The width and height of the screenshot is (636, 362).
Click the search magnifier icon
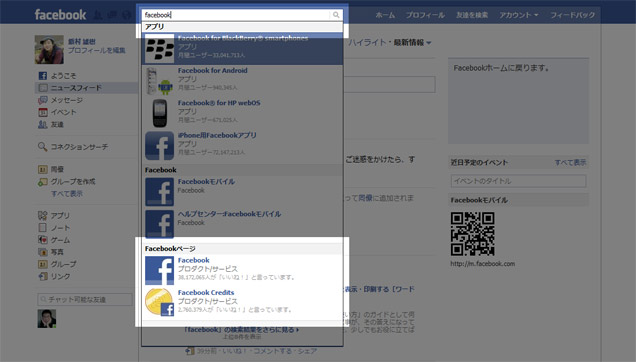pyautogui.click(x=336, y=15)
